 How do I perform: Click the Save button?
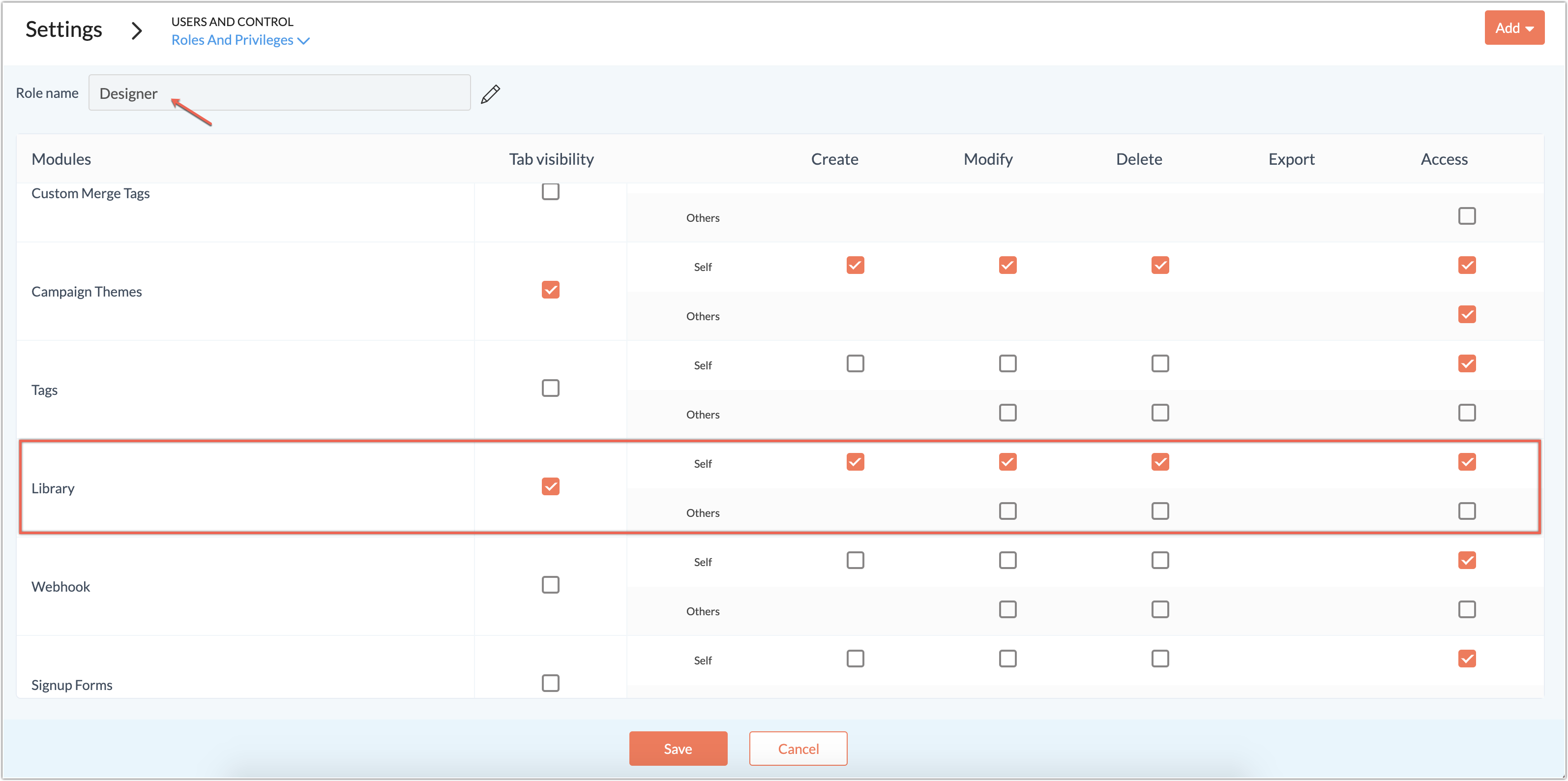(x=678, y=748)
